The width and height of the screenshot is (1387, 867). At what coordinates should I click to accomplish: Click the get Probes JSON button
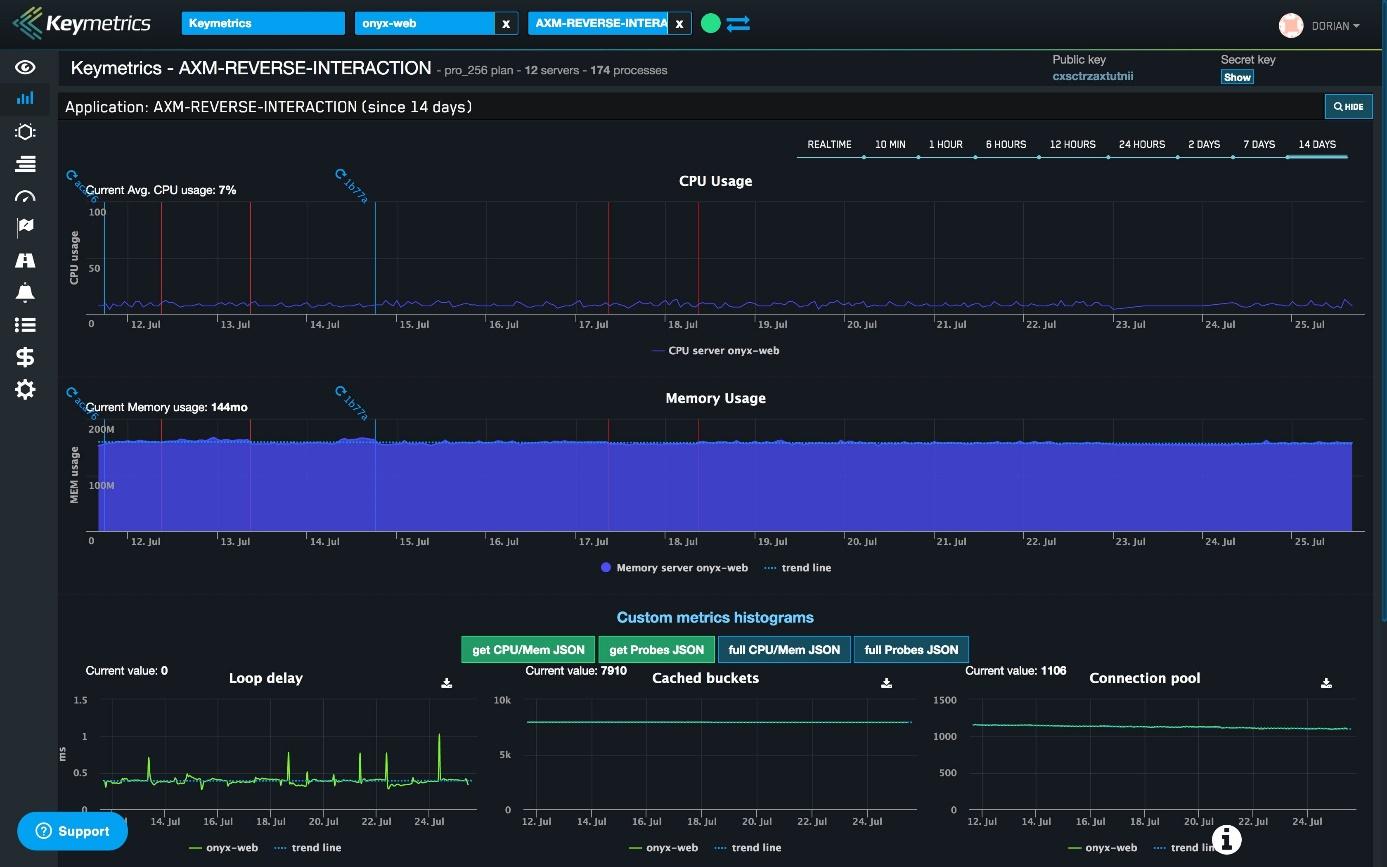click(656, 649)
